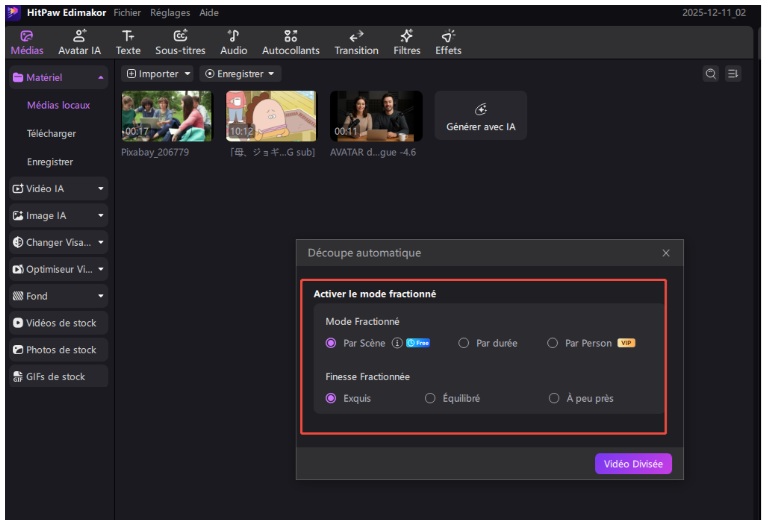Click Générer avec IA button
This screenshot has height=520, width=768.
480,116
